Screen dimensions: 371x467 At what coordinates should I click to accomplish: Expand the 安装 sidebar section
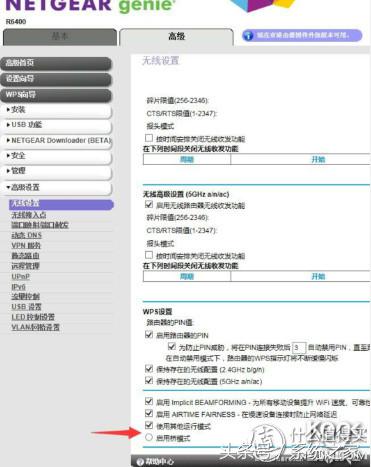[x=56, y=110]
